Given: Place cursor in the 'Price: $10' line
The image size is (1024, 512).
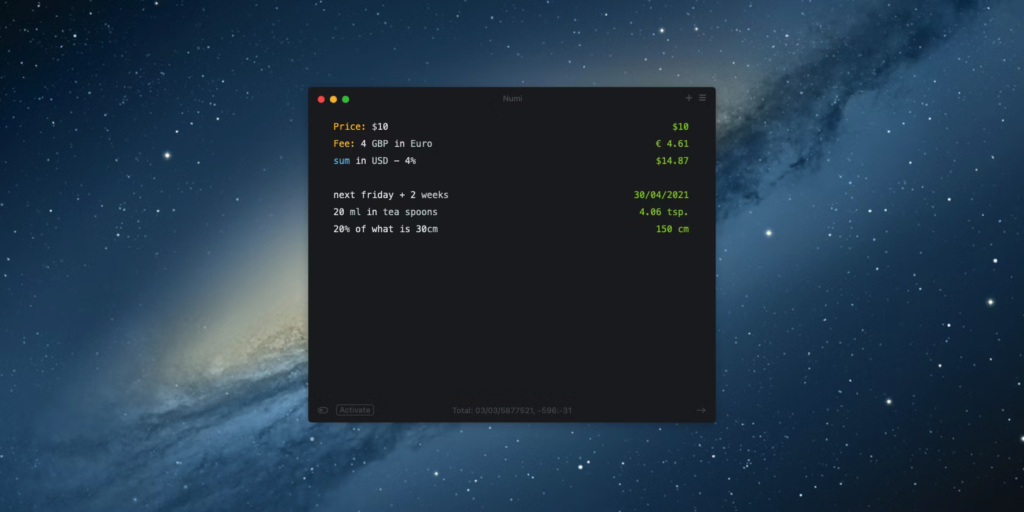Looking at the screenshot, I should [x=360, y=127].
